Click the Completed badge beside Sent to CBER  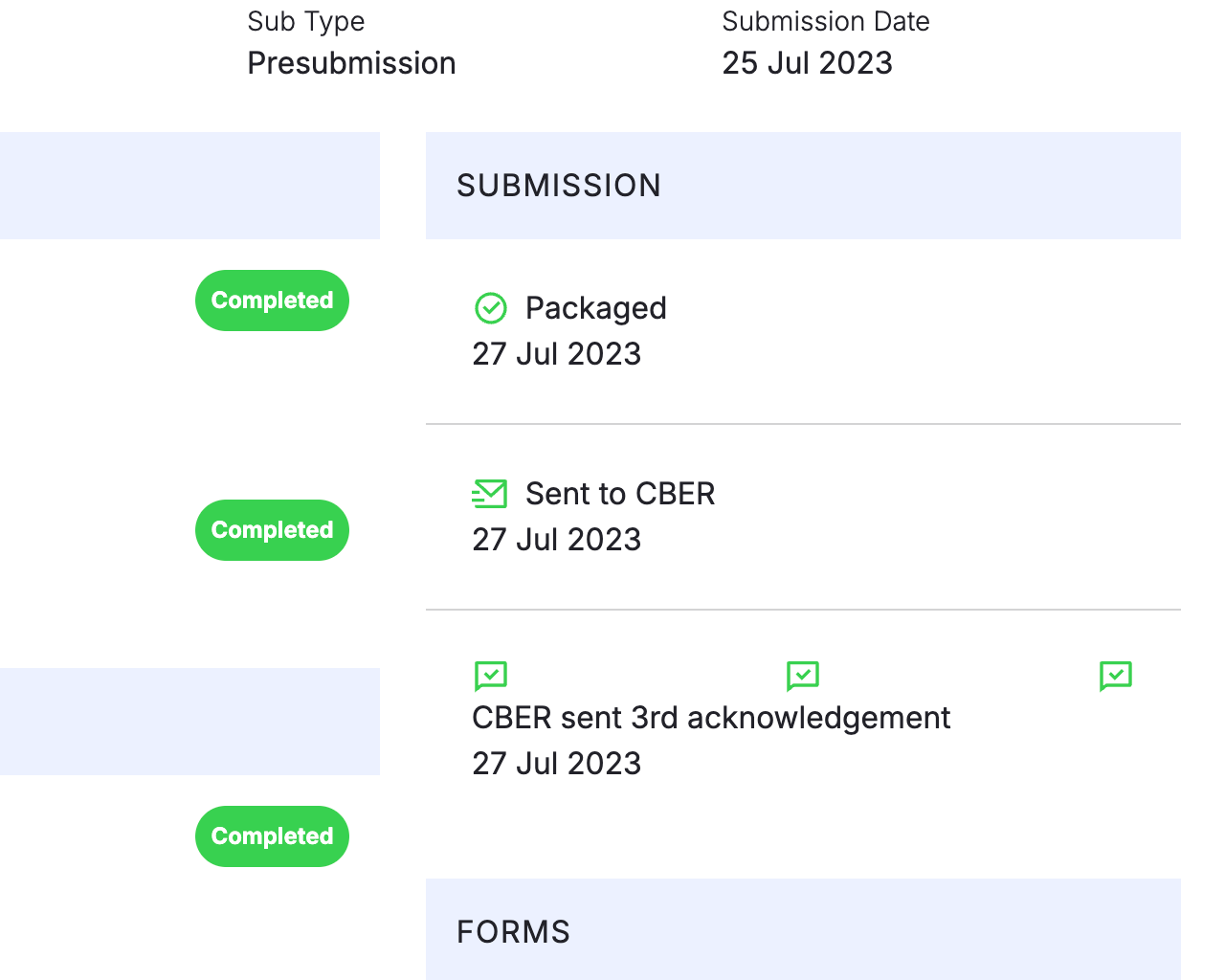click(272, 530)
